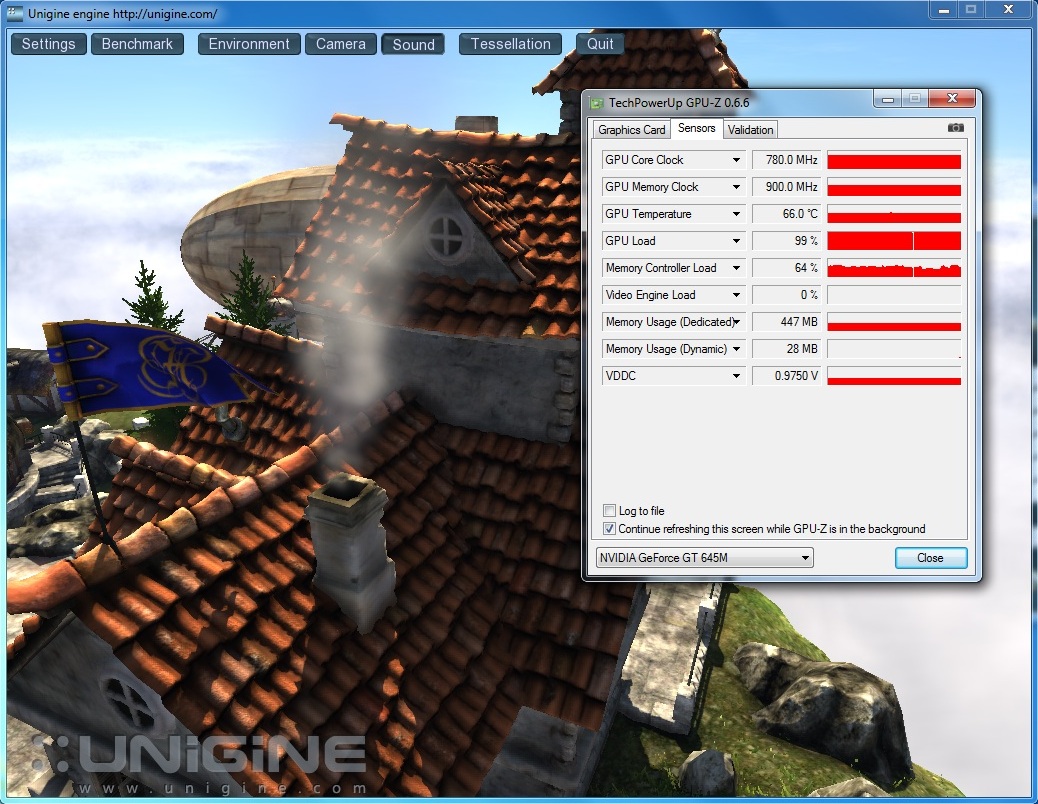This screenshot has height=804, width=1038.
Task: Click the GPU-Z screenshot camera icon
Action: 955,128
